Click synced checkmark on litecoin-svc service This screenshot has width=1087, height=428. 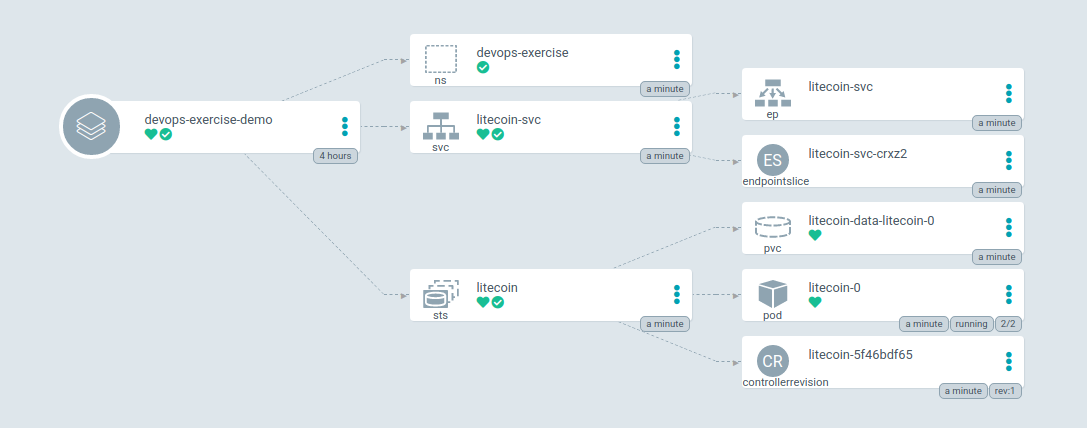pyautogui.click(x=498, y=134)
